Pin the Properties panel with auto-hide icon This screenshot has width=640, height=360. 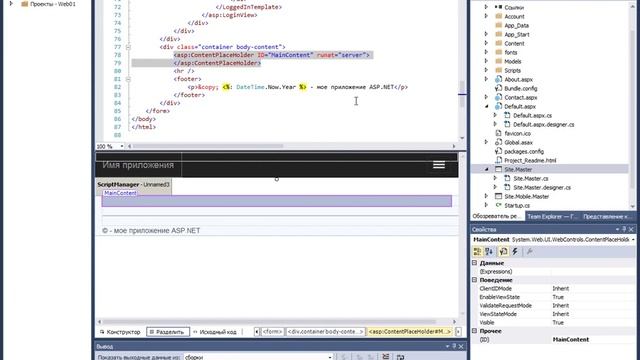point(624,229)
